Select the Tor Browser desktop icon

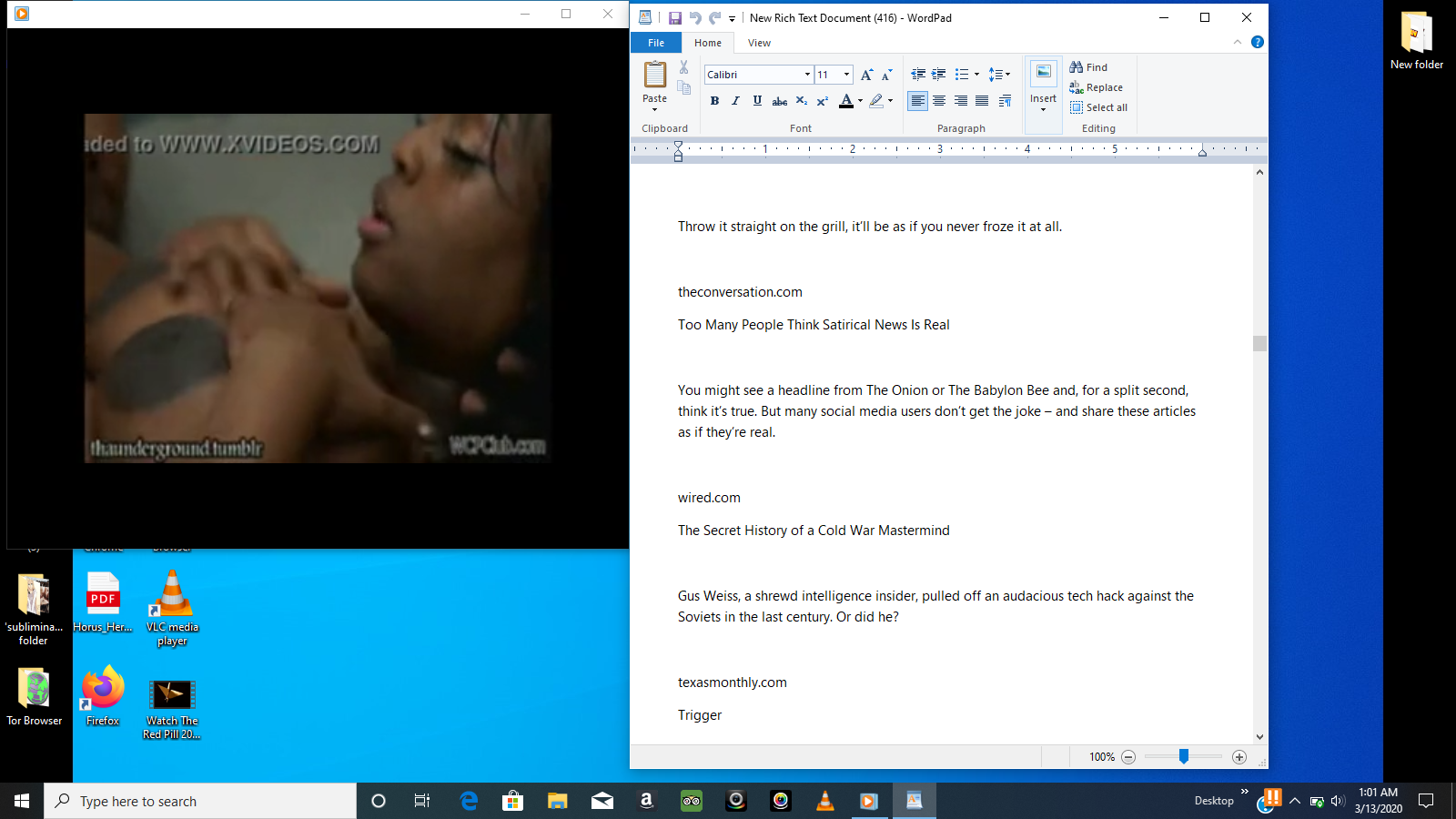(35, 696)
